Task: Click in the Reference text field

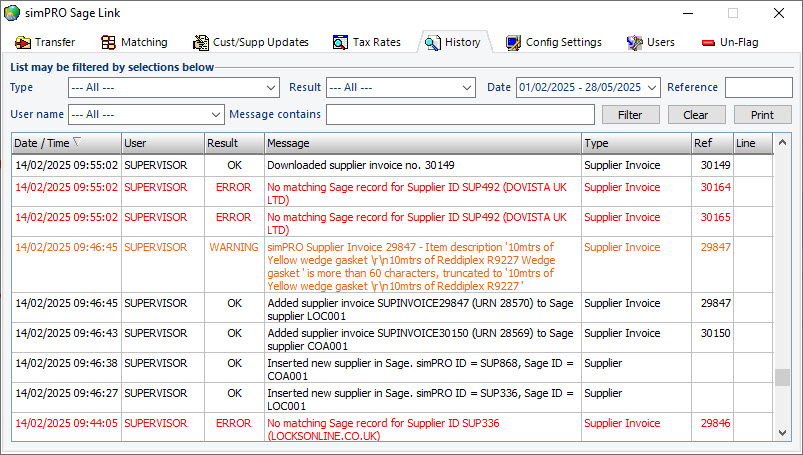Action: click(x=758, y=88)
